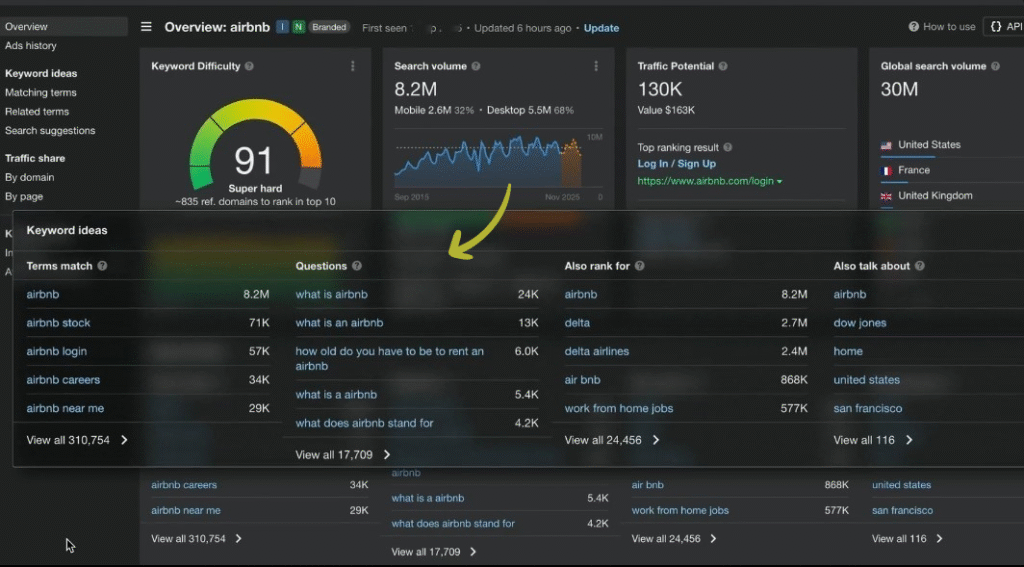The height and width of the screenshot is (567, 1024).
Task: Open Traffic share By domain
Action: click(29, 178)
